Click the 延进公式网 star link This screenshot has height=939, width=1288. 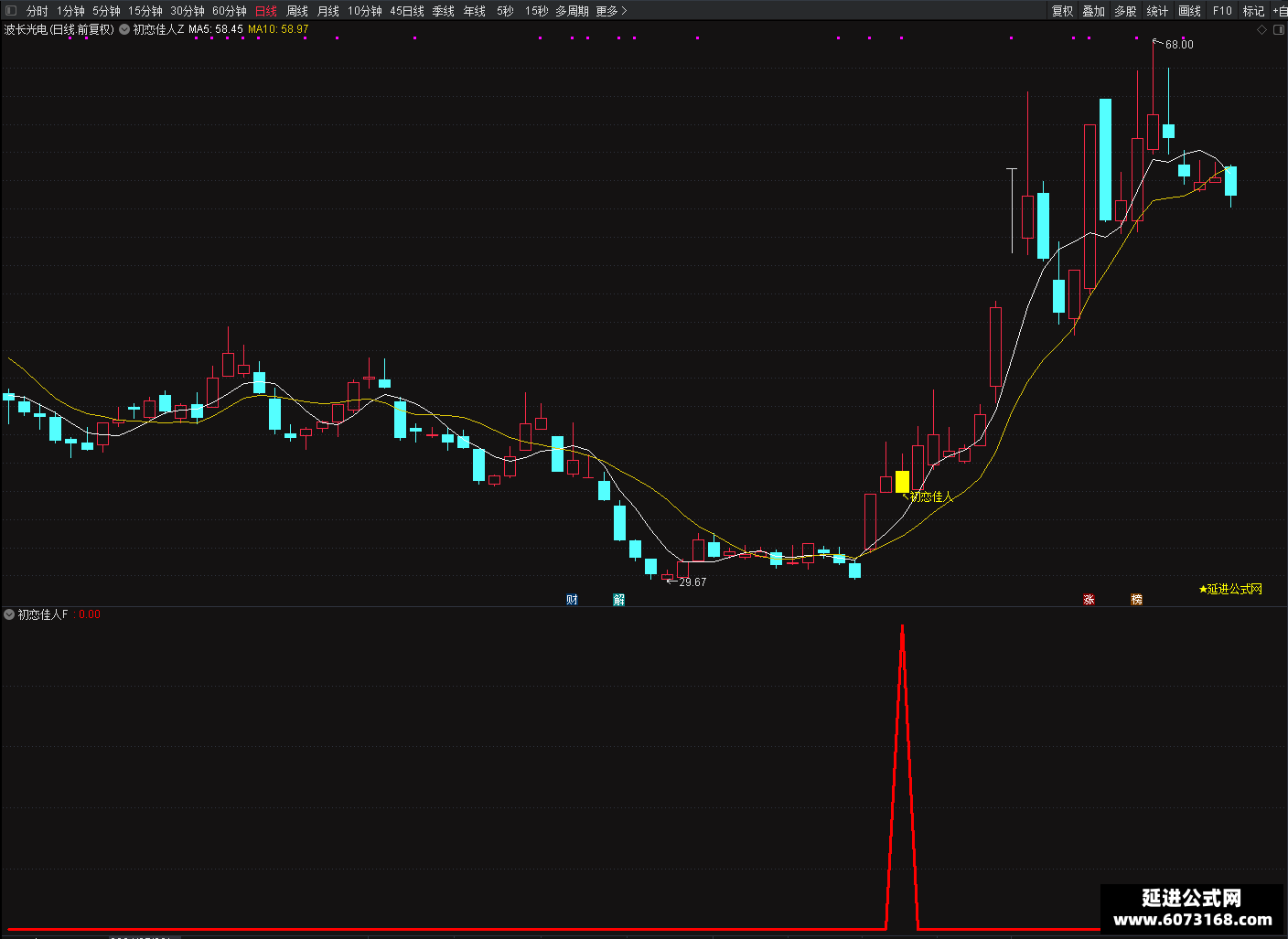(1230, 589)
